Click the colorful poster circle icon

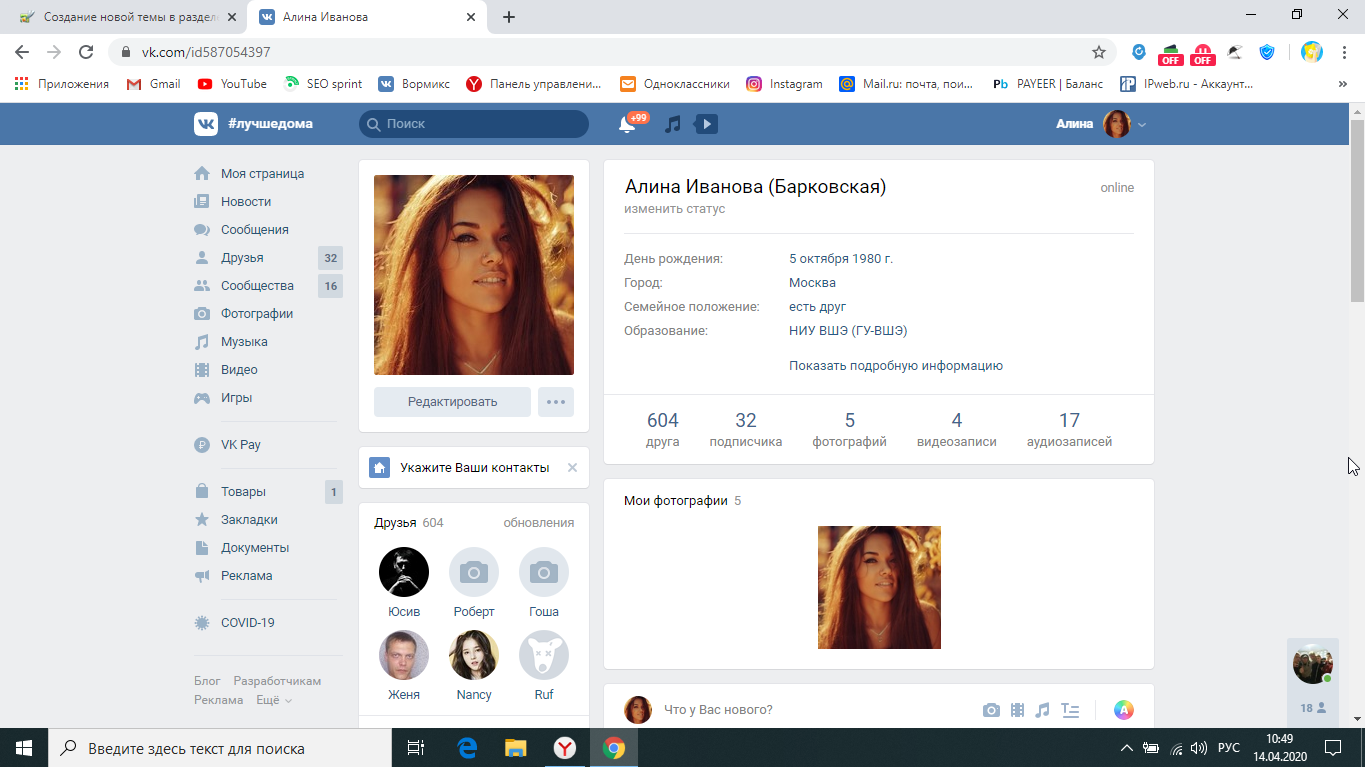click(1124, 710)
